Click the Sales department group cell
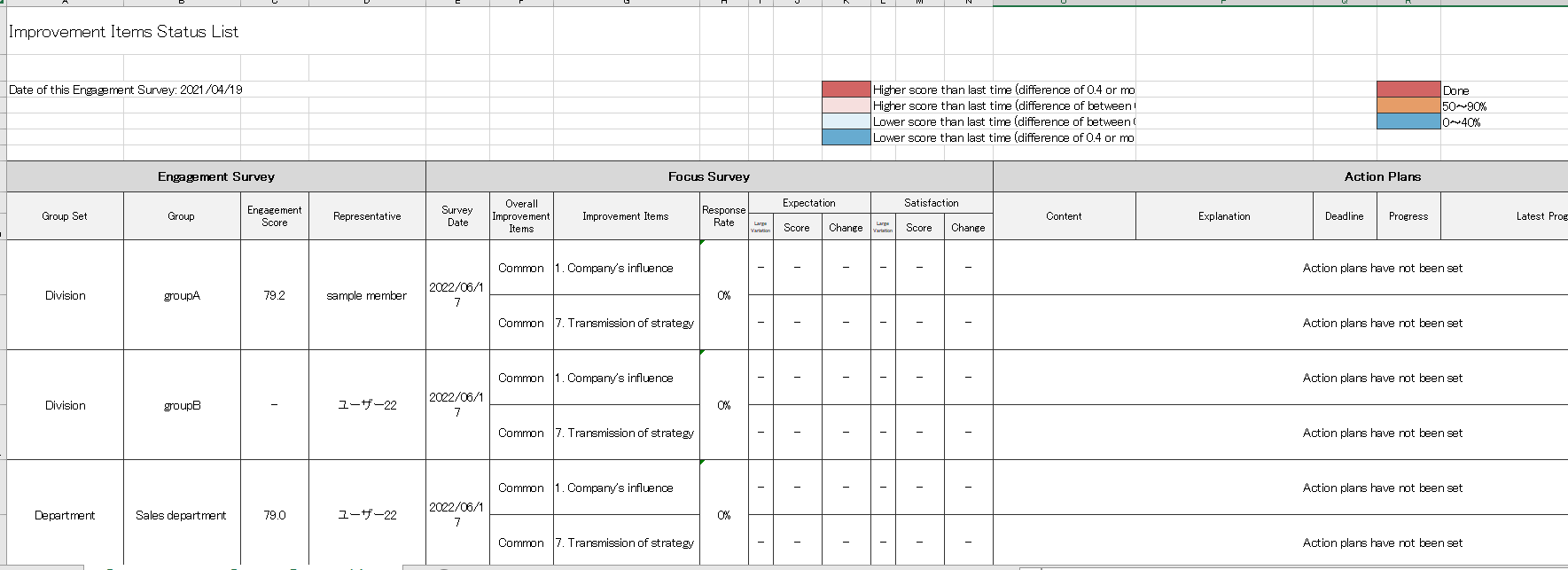The height and width of the screenshot is (570, 1568). pyautogui.click(x=181, y=515)
